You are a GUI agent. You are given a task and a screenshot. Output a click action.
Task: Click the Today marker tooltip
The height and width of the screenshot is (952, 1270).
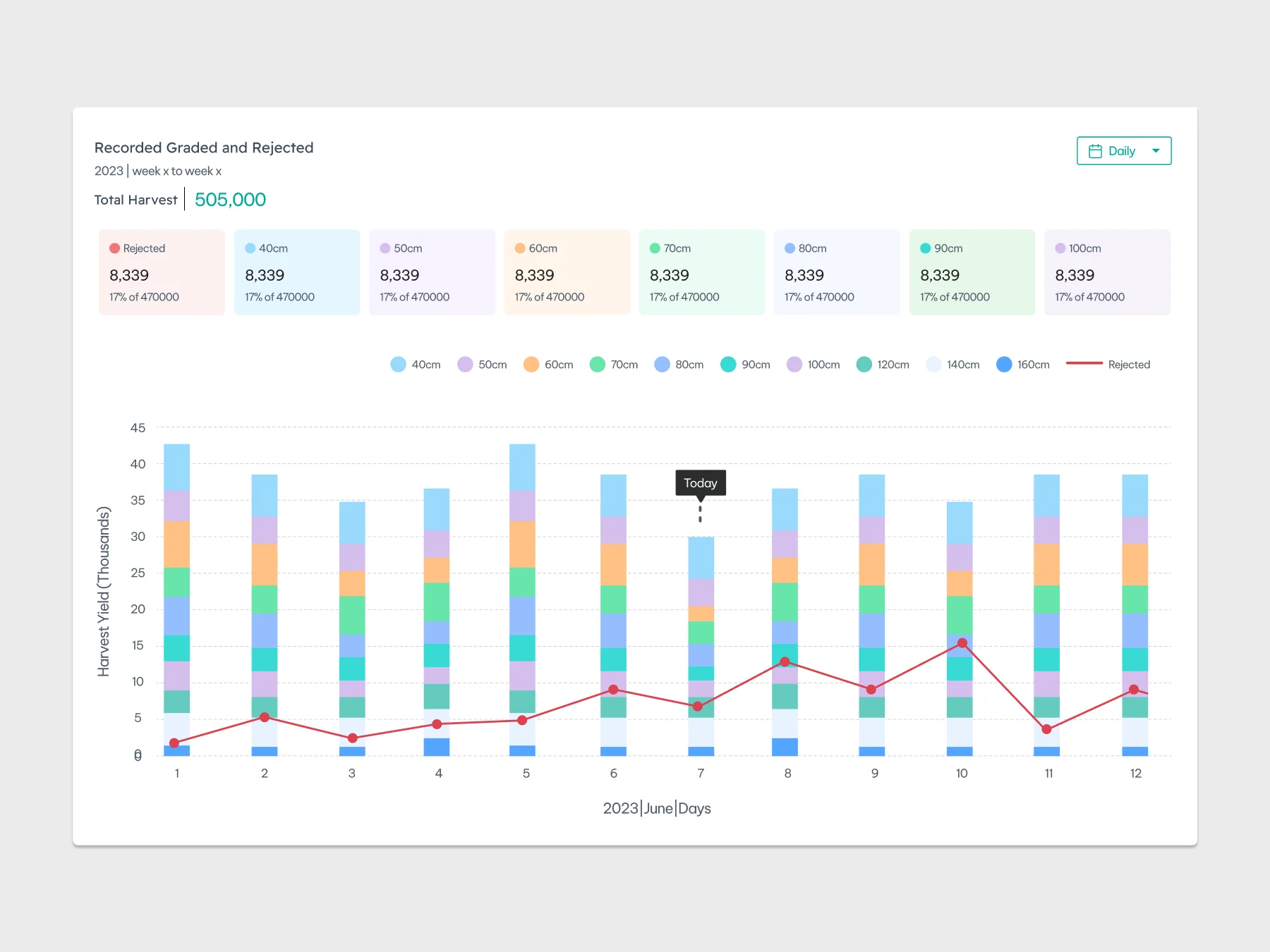[701, 483]
